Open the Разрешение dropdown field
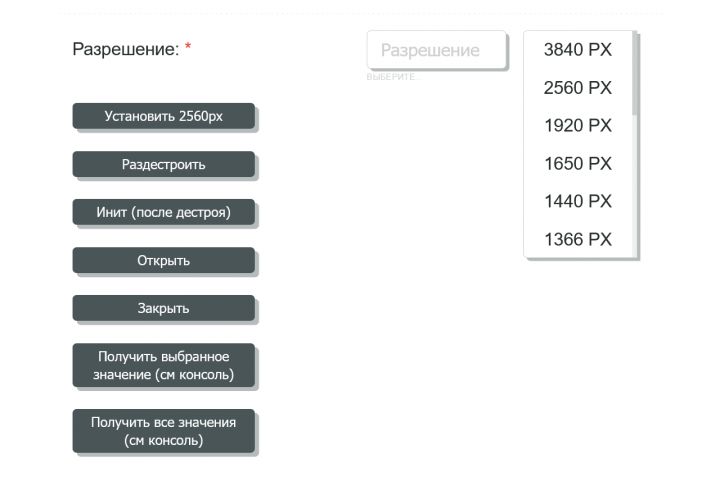The width and height of the screenshot is (720, 480). 437,51
